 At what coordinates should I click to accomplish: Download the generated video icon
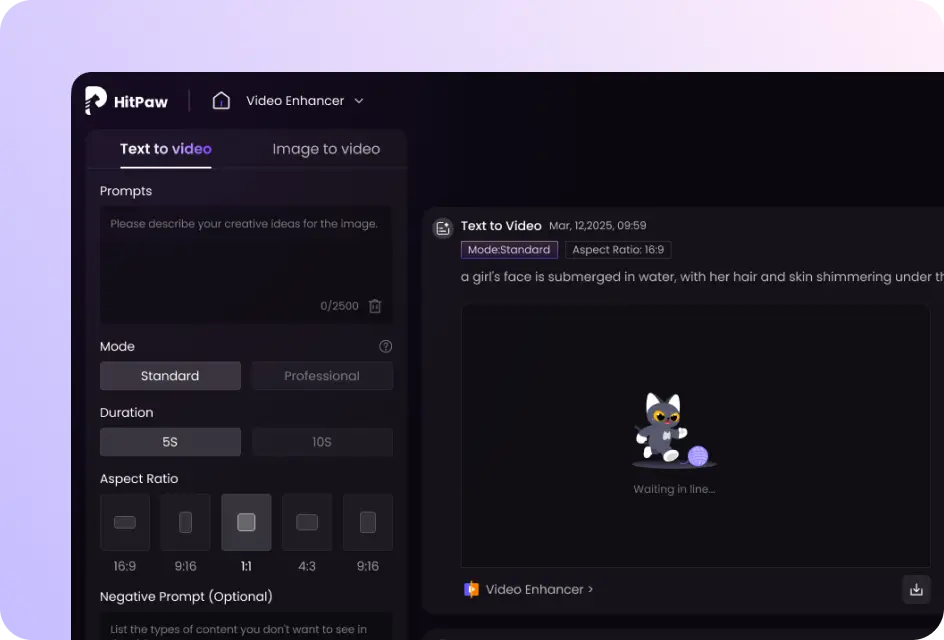[916, 589]
